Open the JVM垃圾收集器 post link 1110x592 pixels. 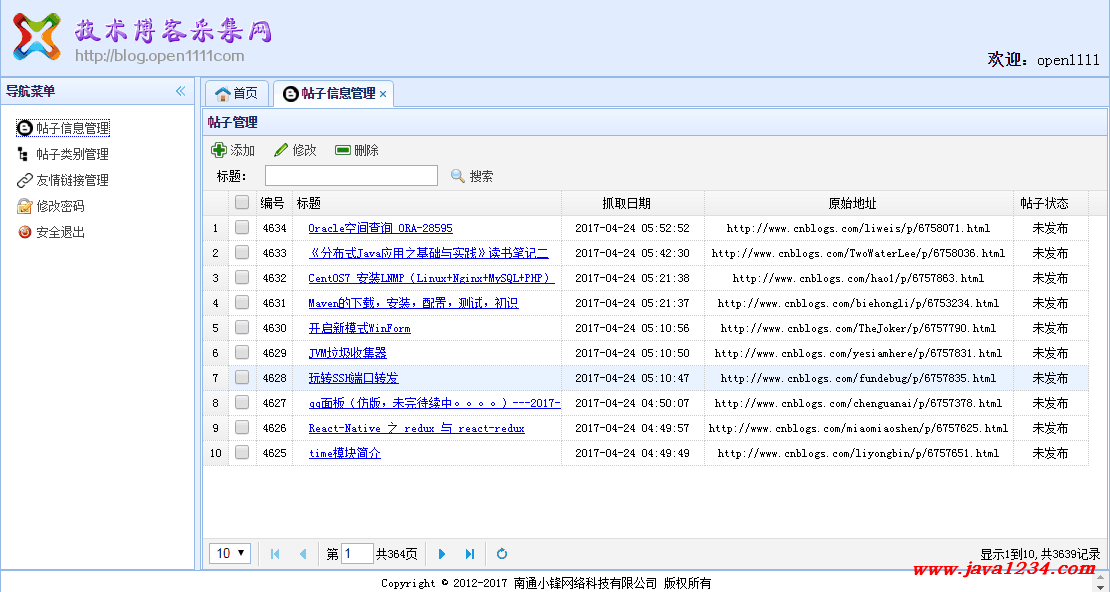(x=348, y=353)
